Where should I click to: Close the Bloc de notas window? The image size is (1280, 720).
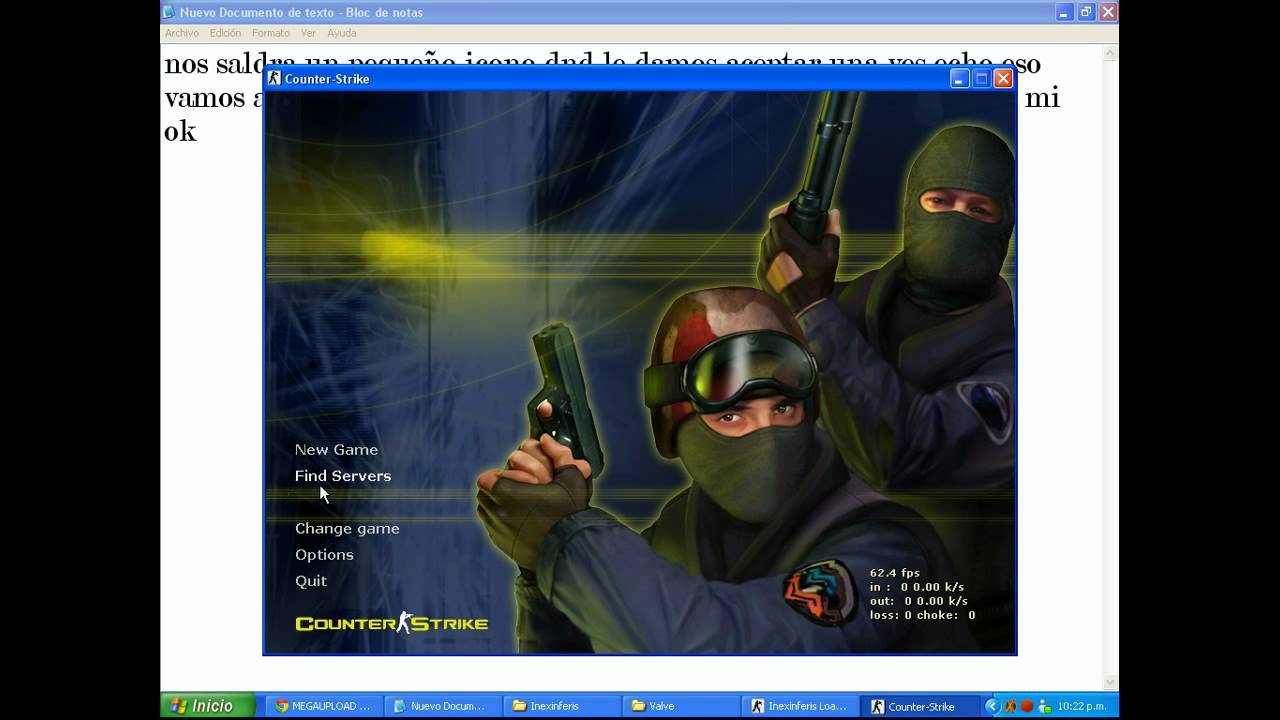(x=1108, y=12)
